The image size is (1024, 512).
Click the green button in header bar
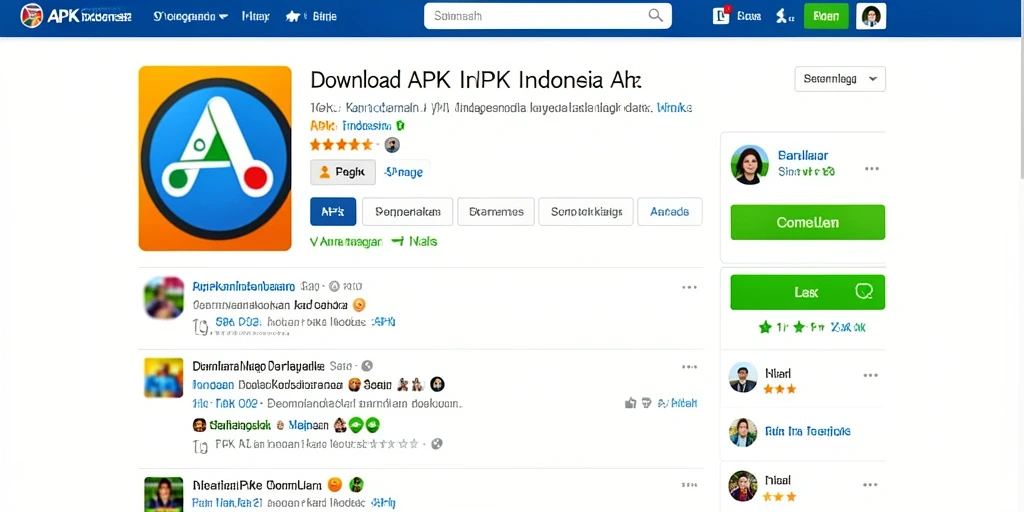(826, 16)
